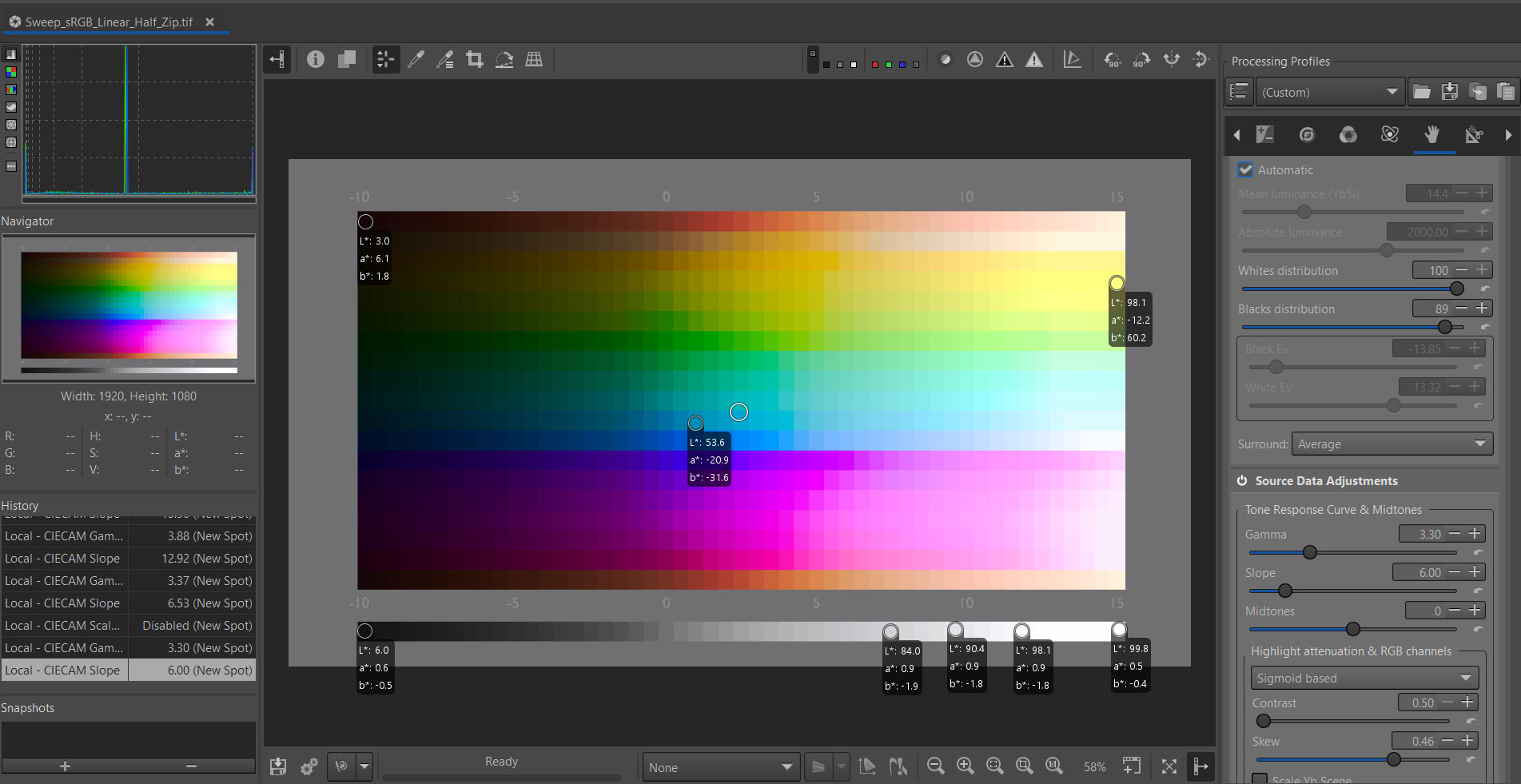Click the Slope value input field
This screenshot has height=784, width=1521.
1419,572
